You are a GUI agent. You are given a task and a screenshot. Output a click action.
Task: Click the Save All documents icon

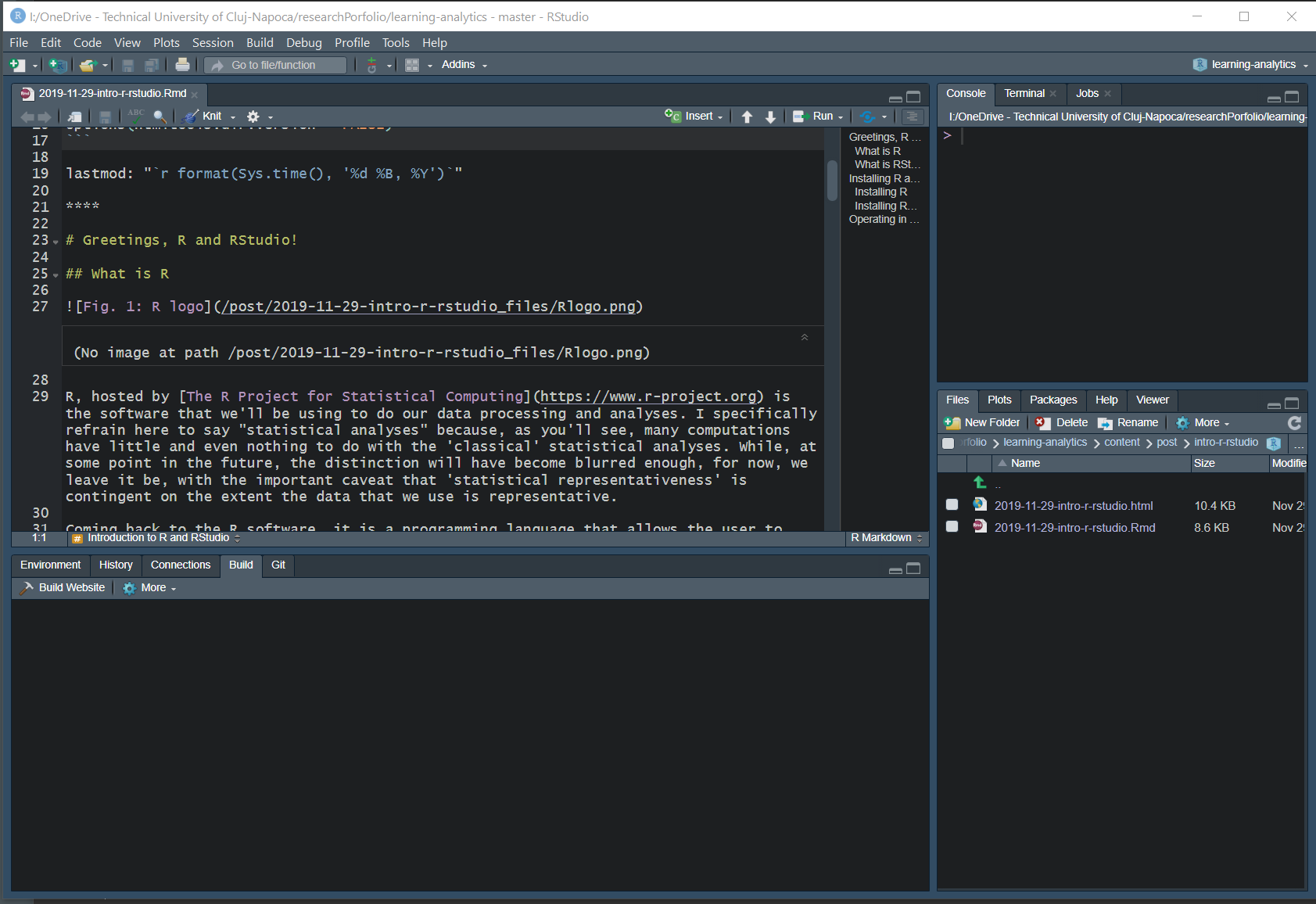(x=152, y=65)
